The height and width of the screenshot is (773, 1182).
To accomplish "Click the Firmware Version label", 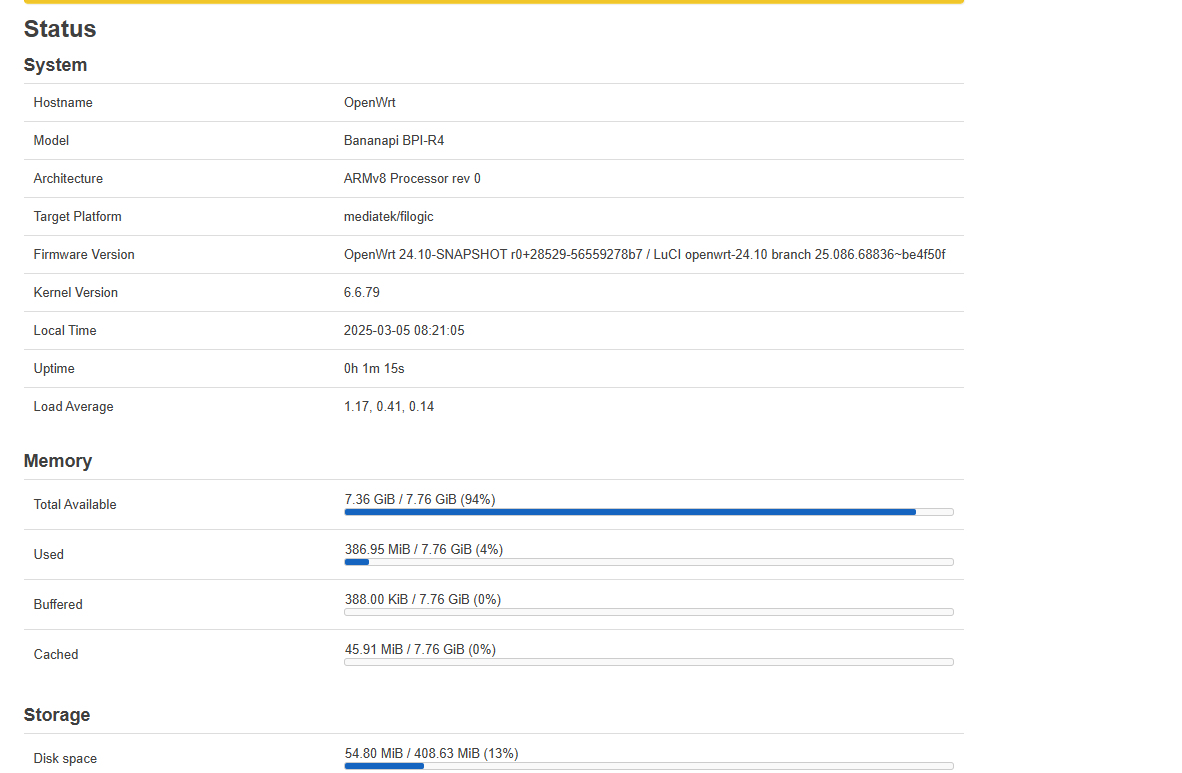I will 84,254.
